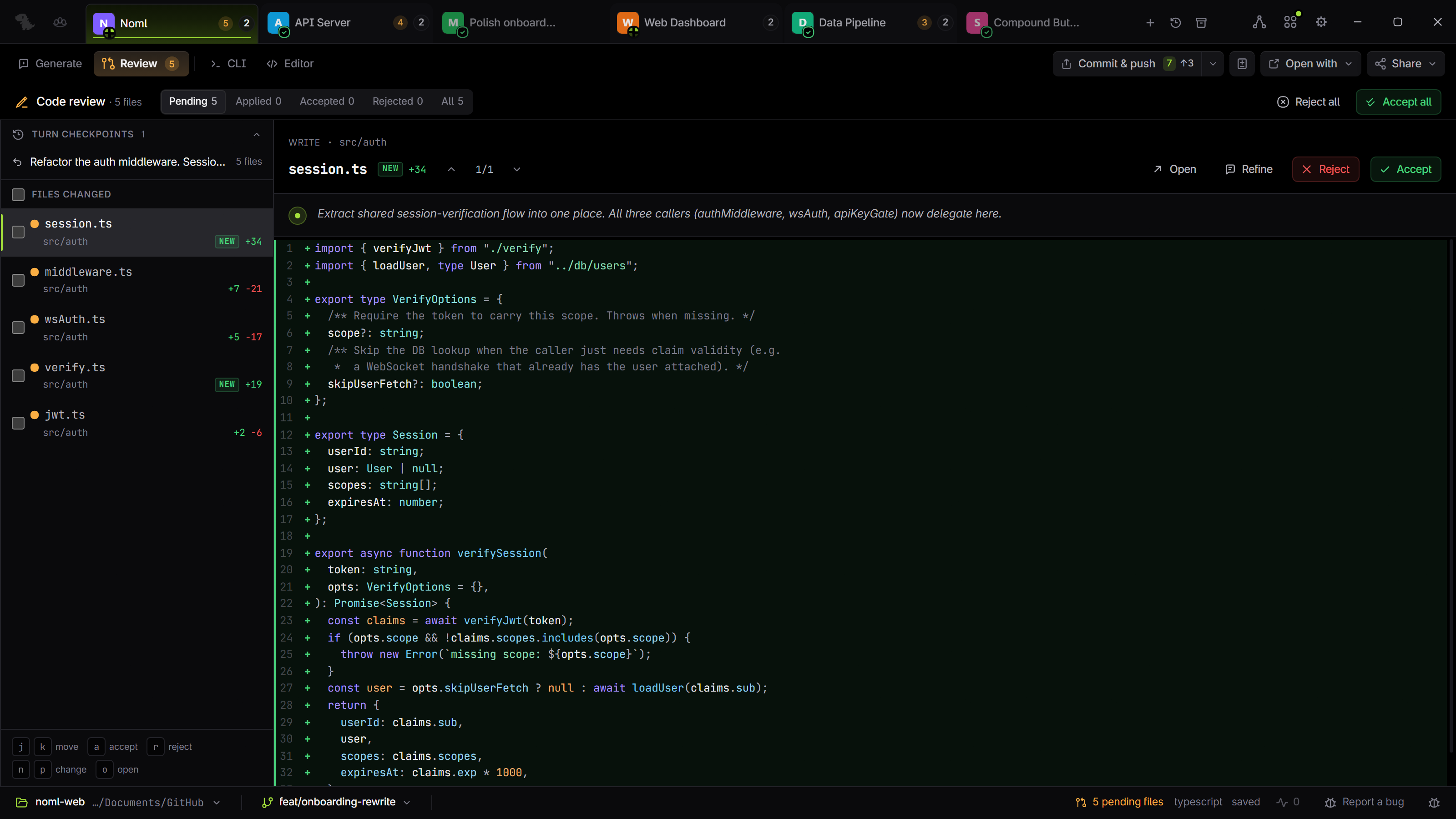Click the new tab plus icon
The width and height of the screenshot is (1456, 819).
(x=1150, y=23)
